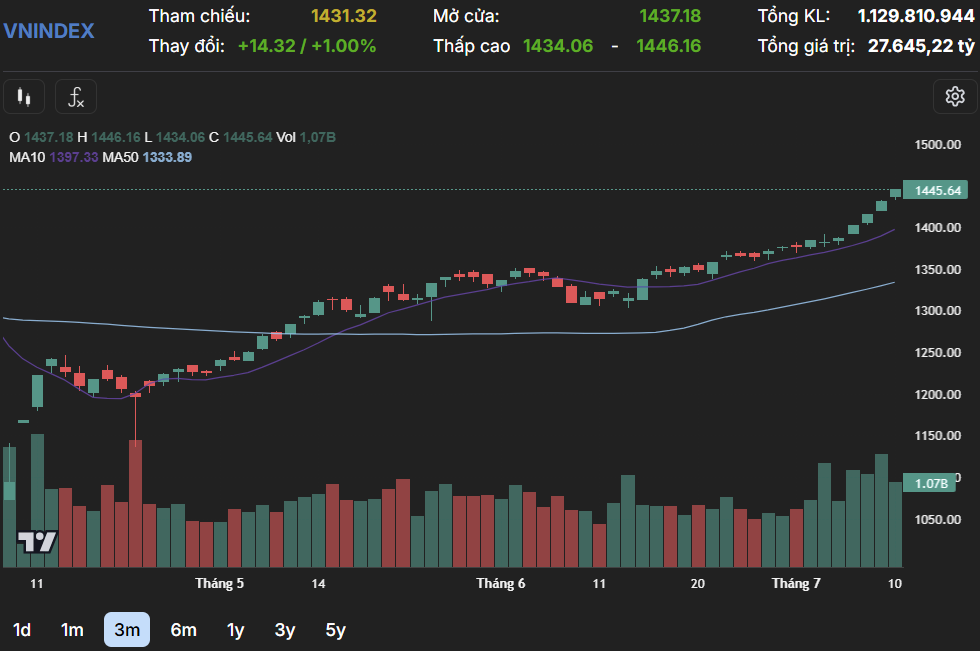Viewport: 980px width, 651px height.
Task: Click the 1.07B volume label
Action: (932, 484)
